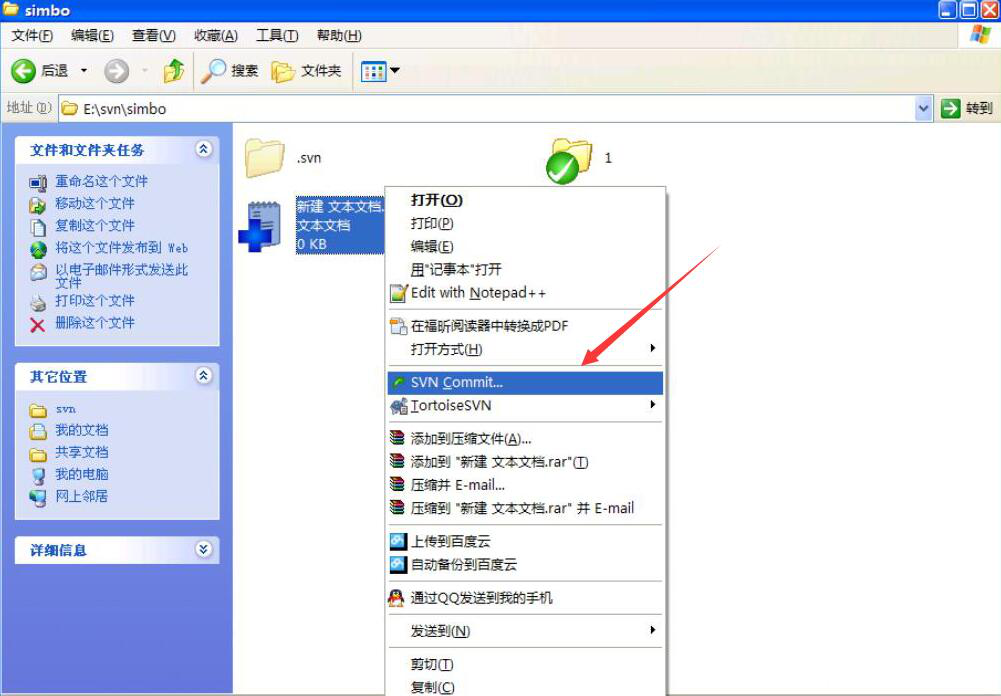Click the TortoiseSVN menu icon
The image size is (1001, 696).
coord(399,405)
